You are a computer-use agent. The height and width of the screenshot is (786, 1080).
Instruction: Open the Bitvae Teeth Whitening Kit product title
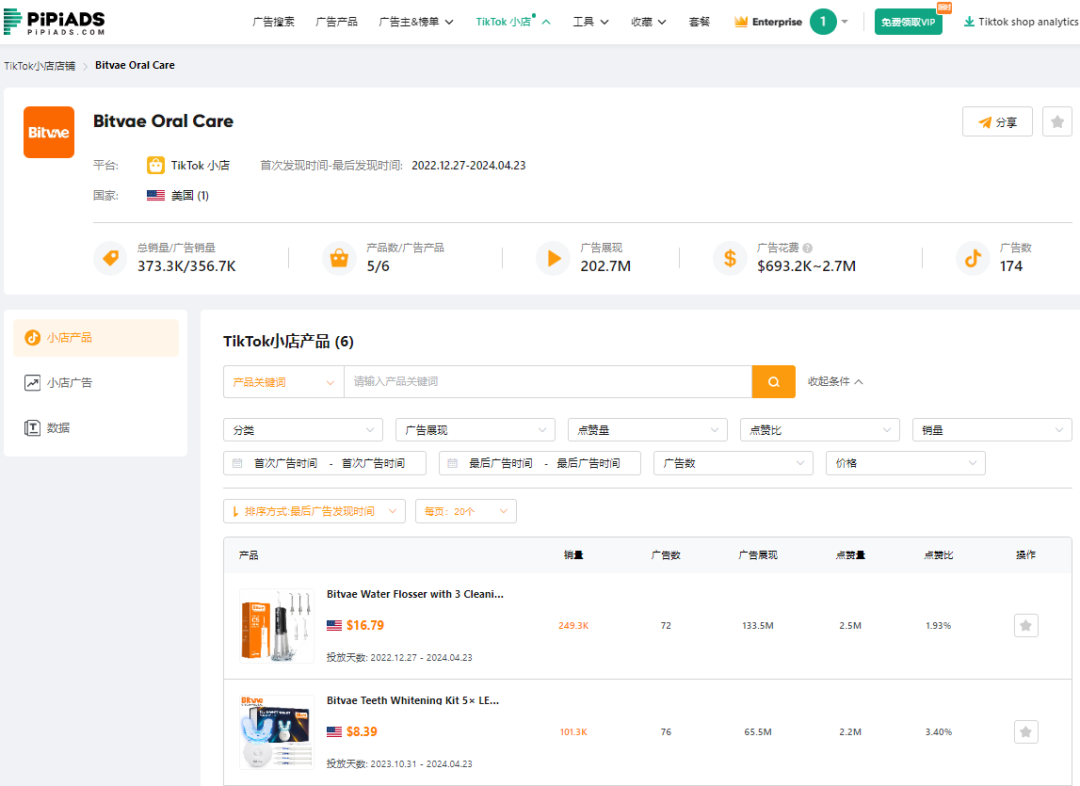pyautogui.click(x=413, y=700)
